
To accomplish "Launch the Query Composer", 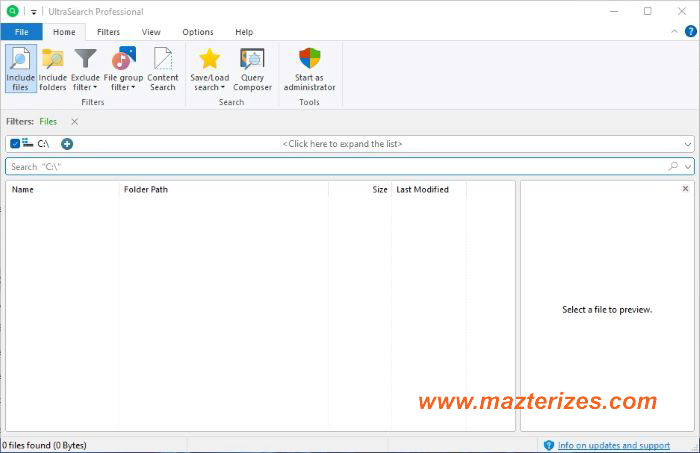I will point(252,68).
